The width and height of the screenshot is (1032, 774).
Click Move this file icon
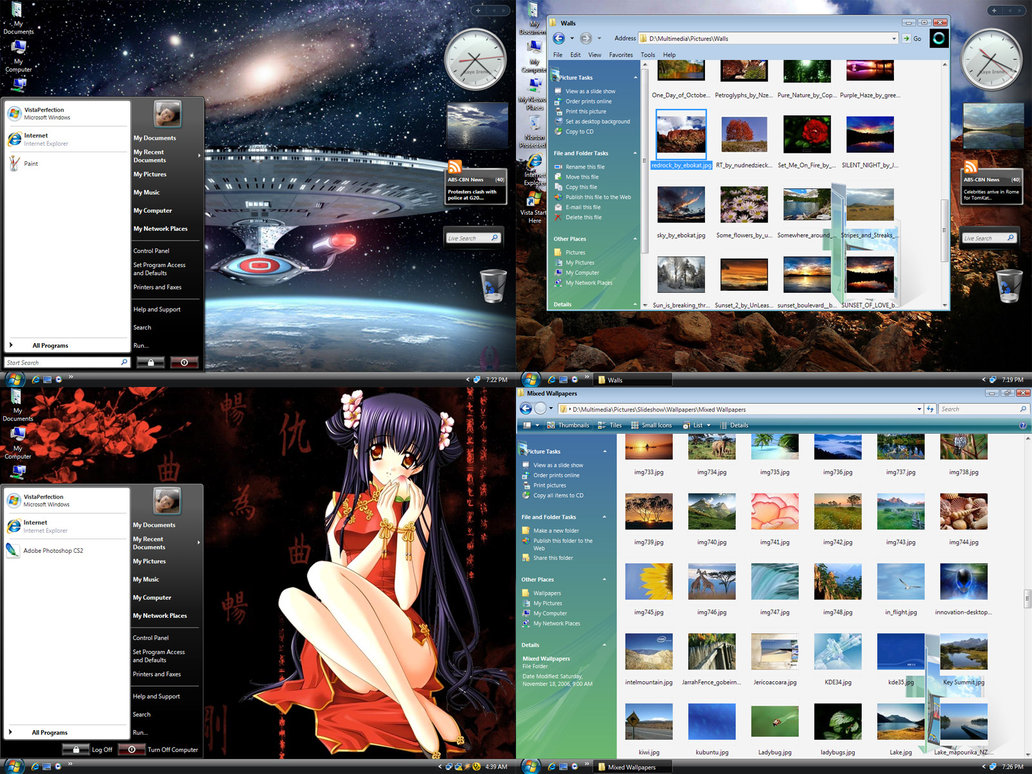tap(557, 177)
